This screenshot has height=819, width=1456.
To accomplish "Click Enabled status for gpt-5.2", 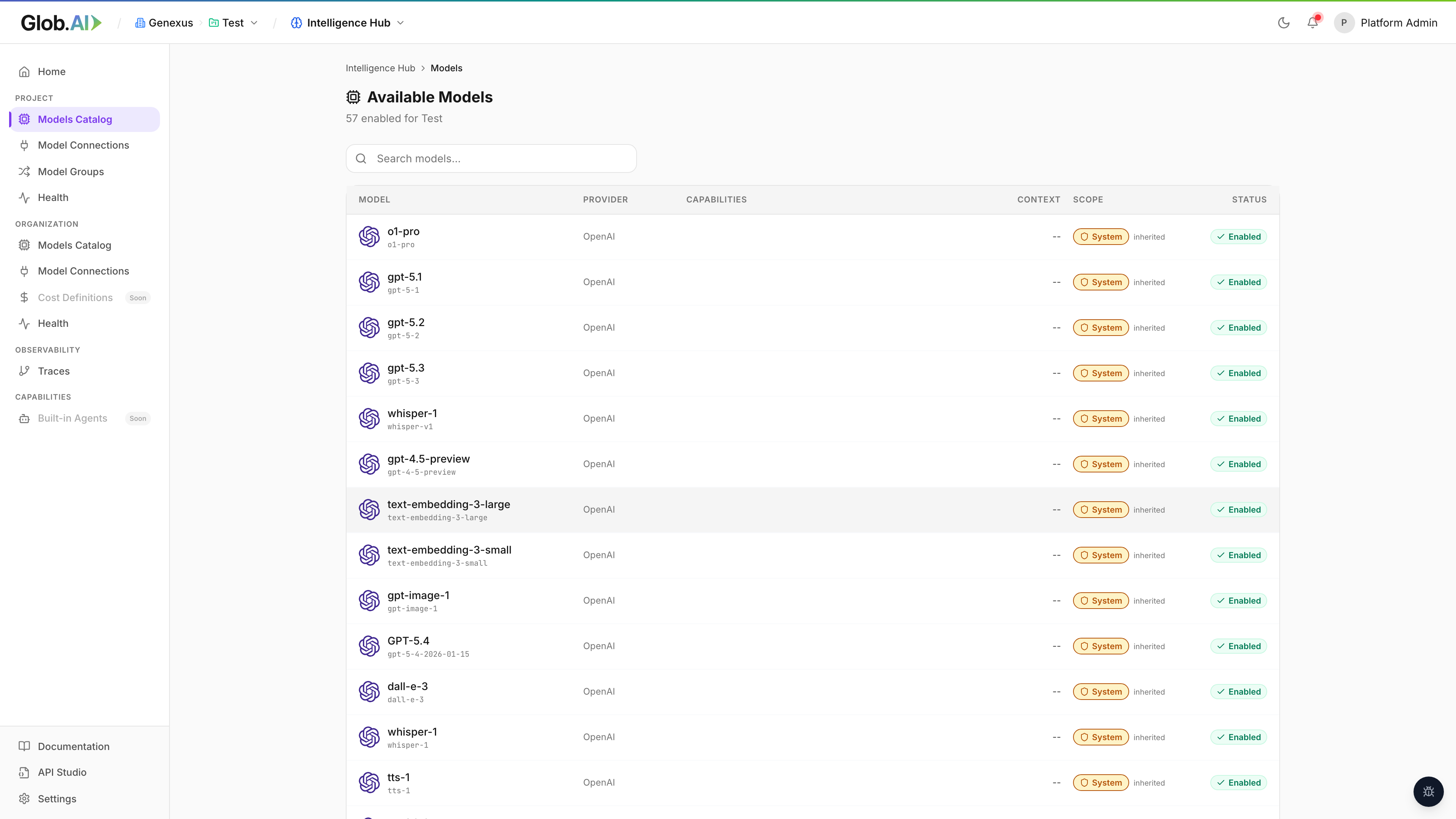I will 1238,328.
